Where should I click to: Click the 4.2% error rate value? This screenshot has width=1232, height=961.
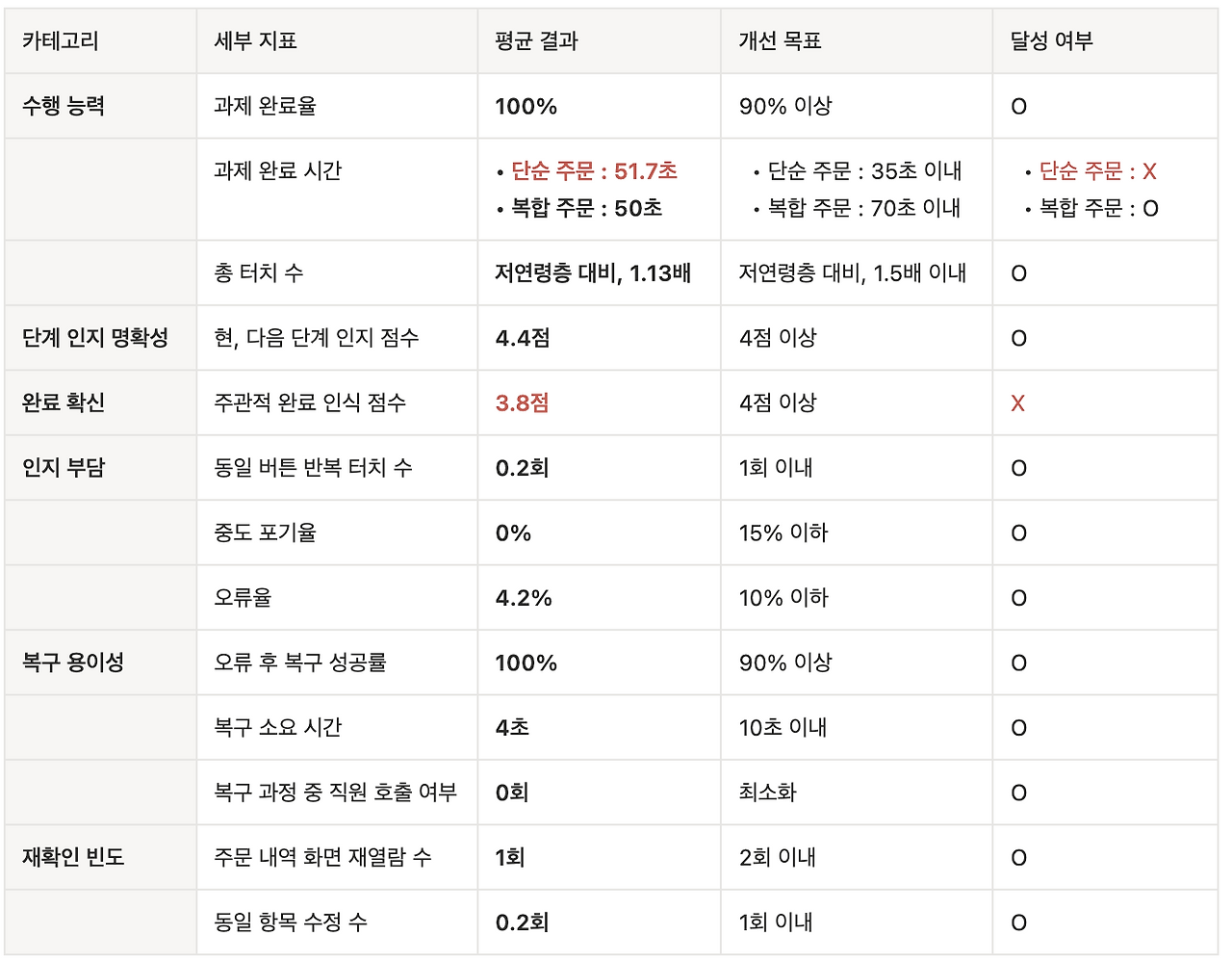tap(524, 598)
